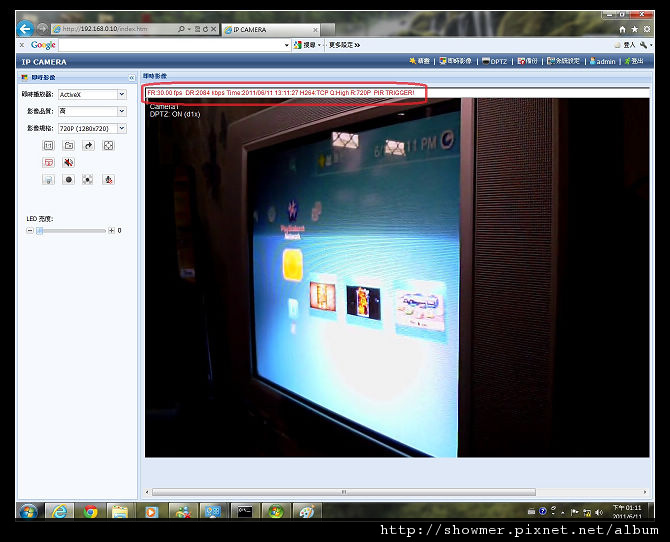The image size is (670, 542).
Task: Click the Chrome icon in the taskbar
Action: 91,511
